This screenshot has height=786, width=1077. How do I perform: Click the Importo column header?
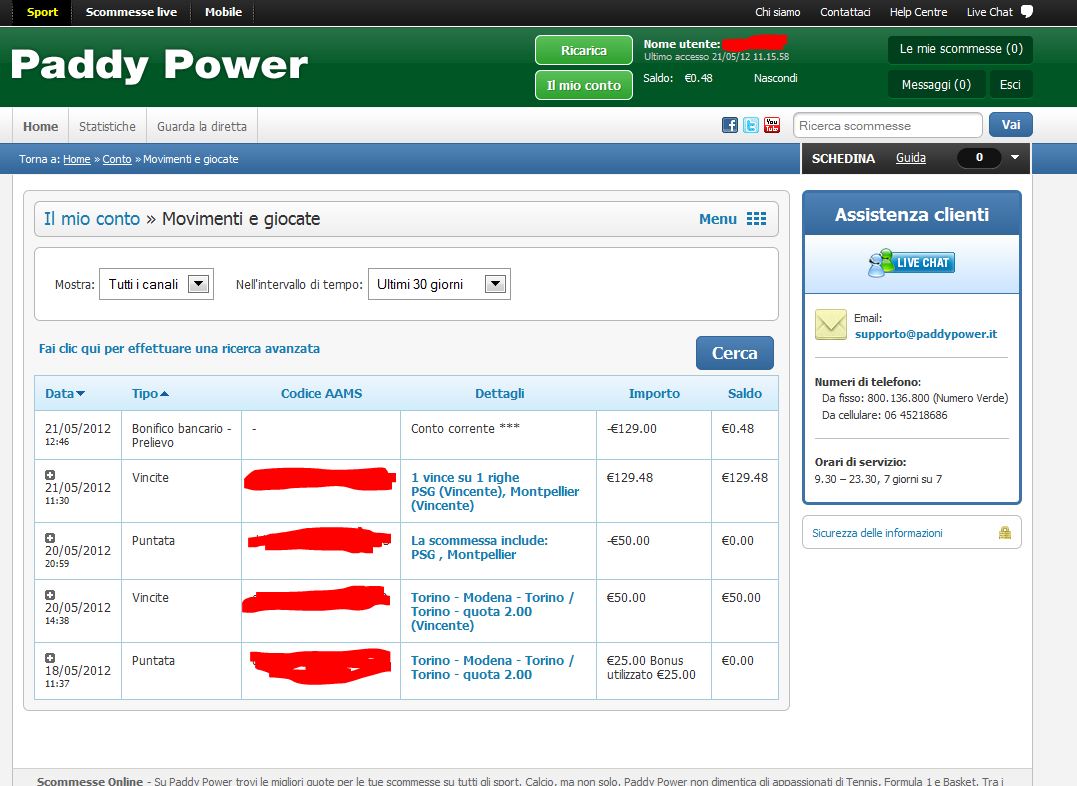(x=654, y=393)
